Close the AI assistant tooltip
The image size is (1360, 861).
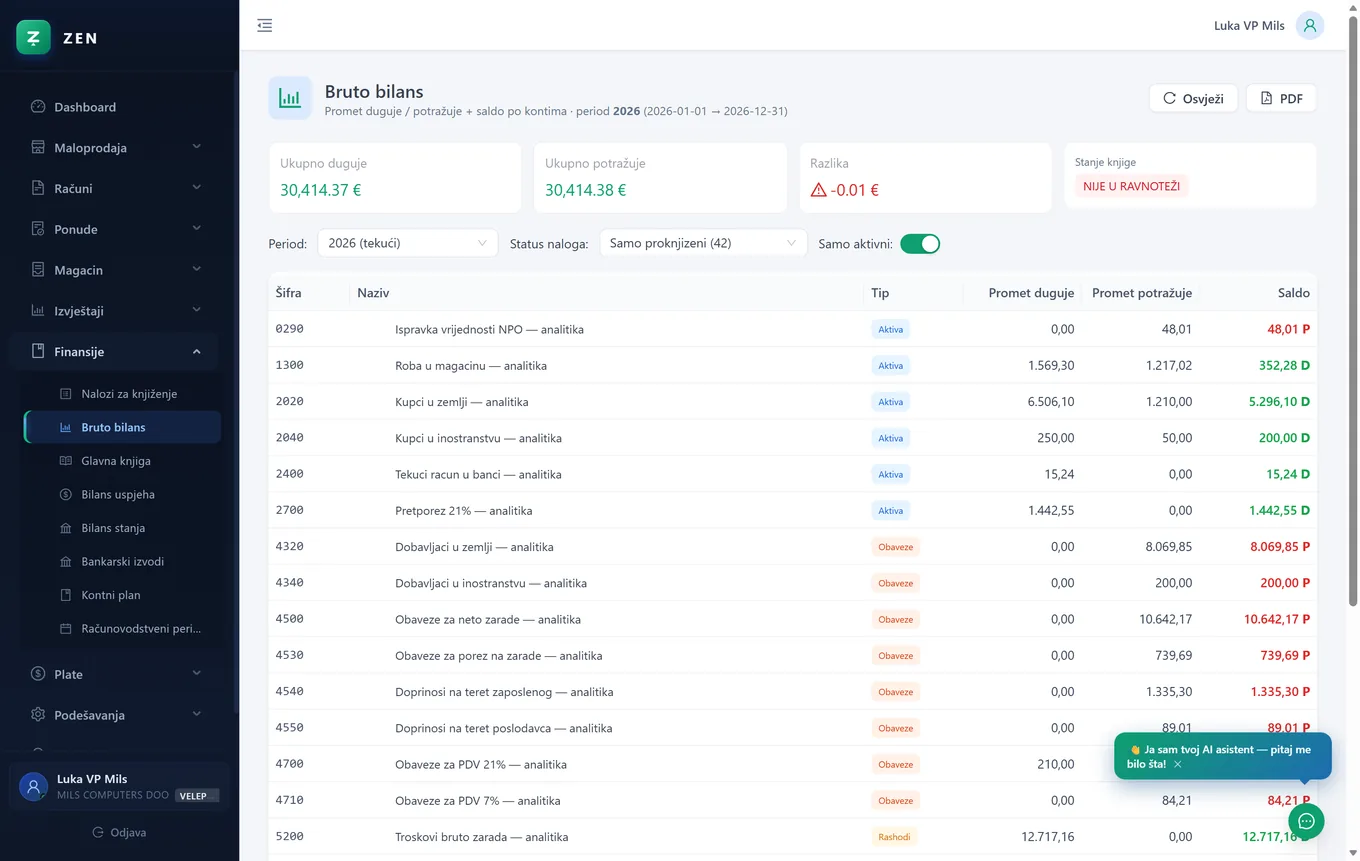click(x=1178, y=764)
